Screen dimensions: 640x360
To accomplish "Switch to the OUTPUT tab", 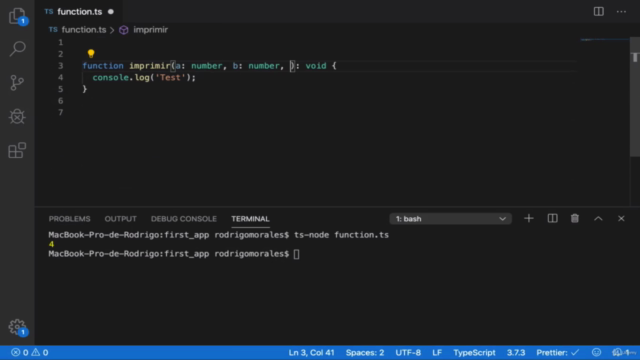I will point(120,219).
